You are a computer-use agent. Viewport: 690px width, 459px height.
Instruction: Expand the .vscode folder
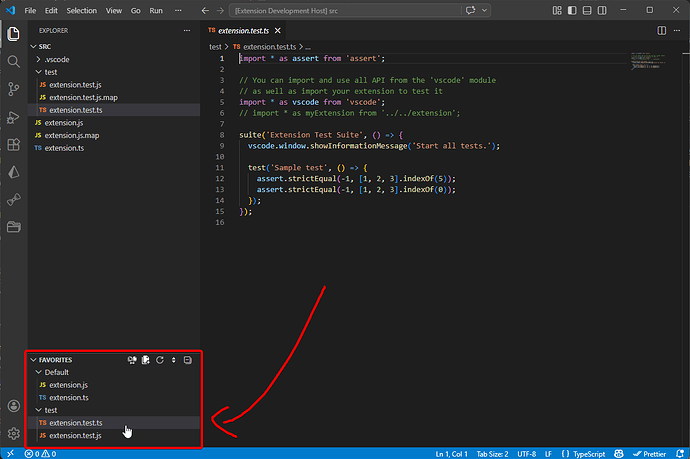coord(57,59)
